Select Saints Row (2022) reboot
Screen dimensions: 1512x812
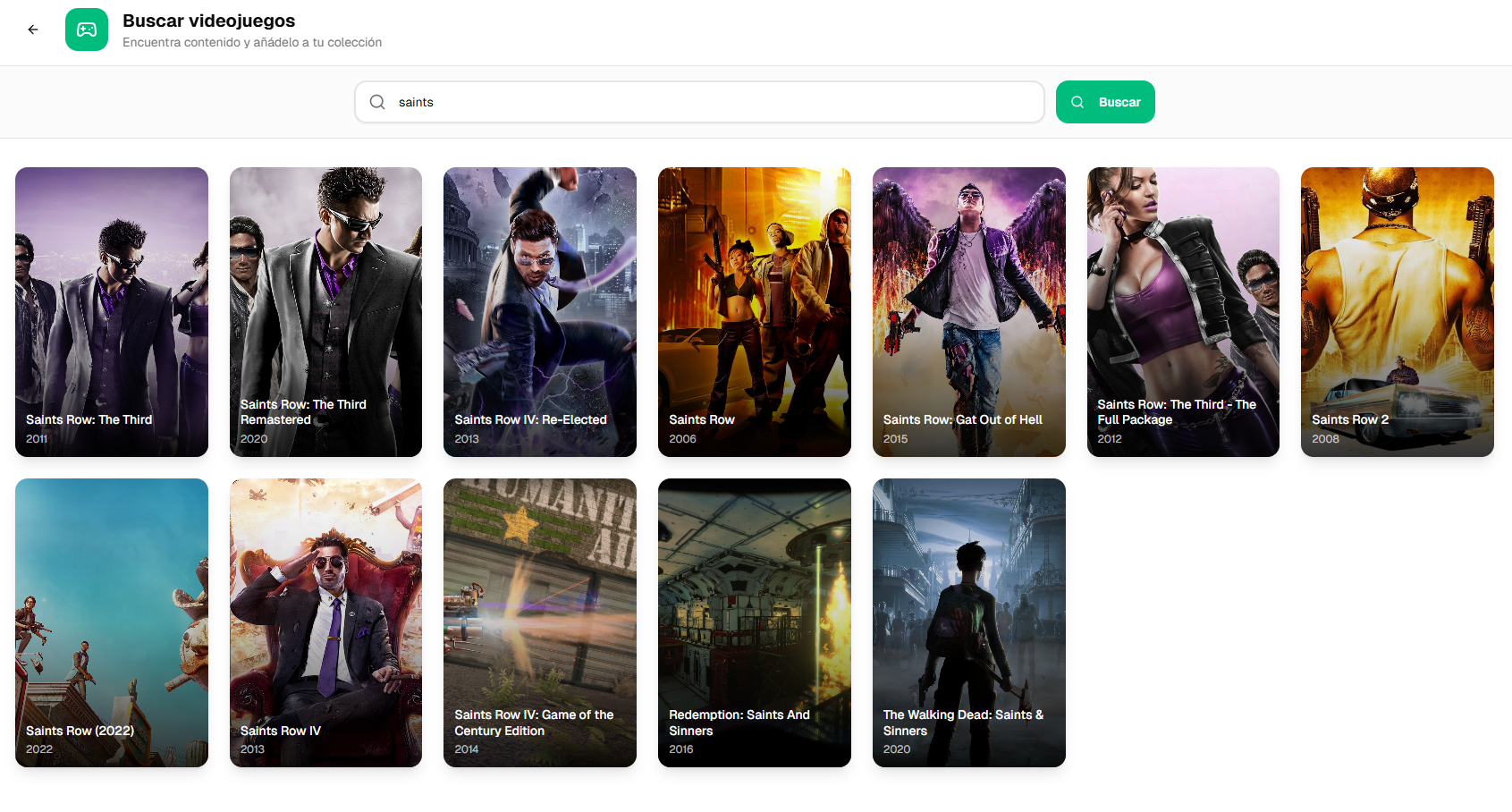(x=111, y=622)
